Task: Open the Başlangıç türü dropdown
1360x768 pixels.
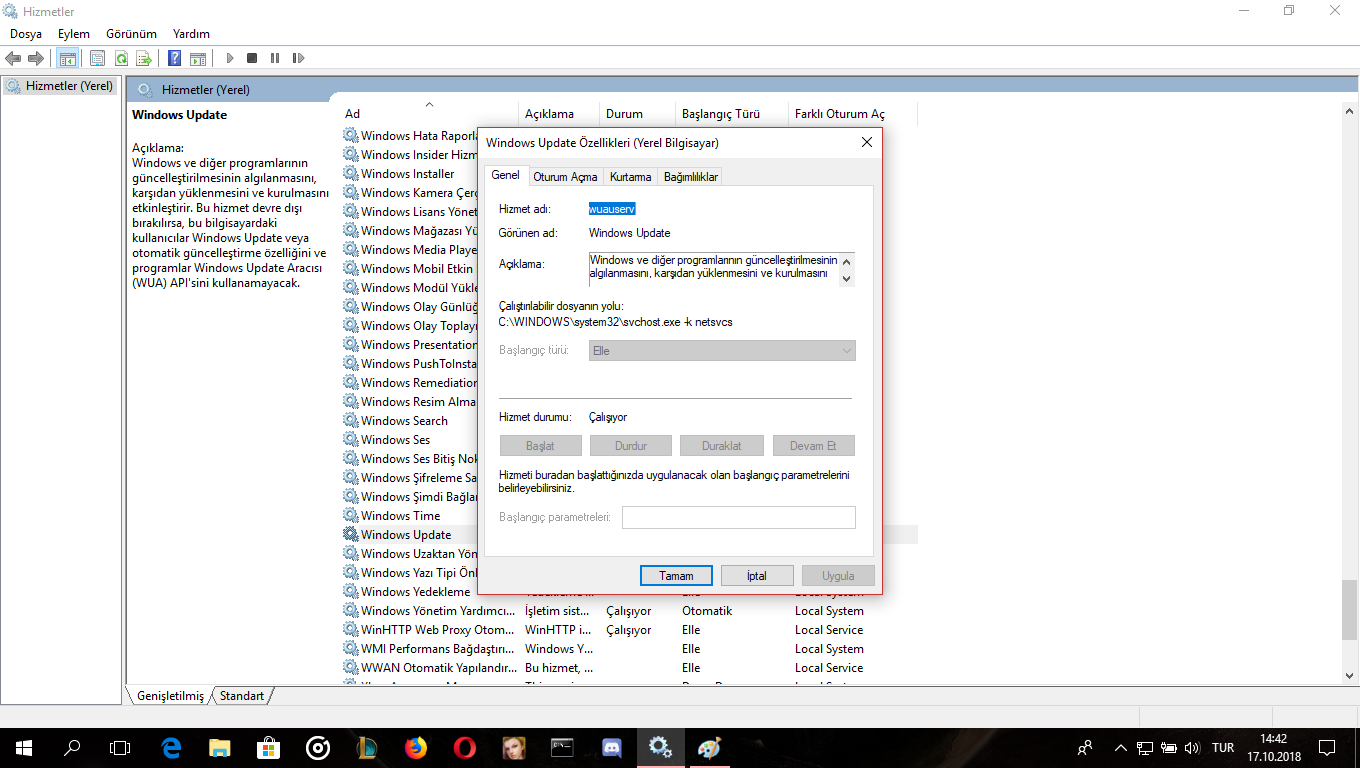Action: point(722,351)
